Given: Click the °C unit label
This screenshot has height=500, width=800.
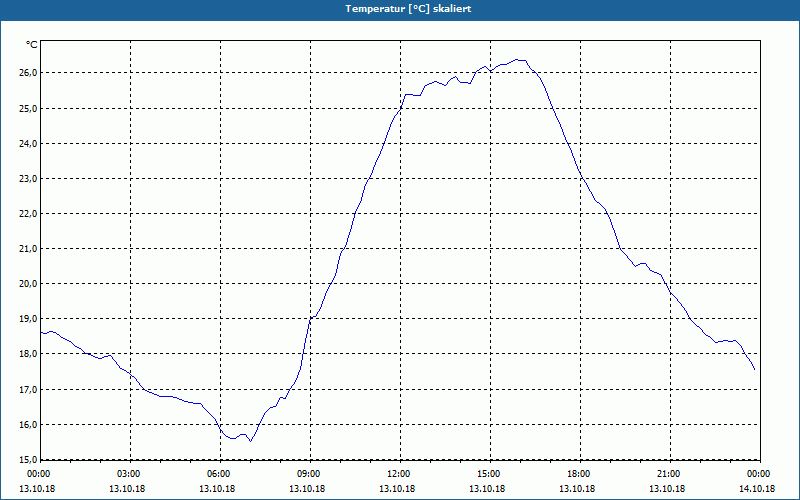Looking at the screenshot, I should pyautogui.click(x=32, y=45).
